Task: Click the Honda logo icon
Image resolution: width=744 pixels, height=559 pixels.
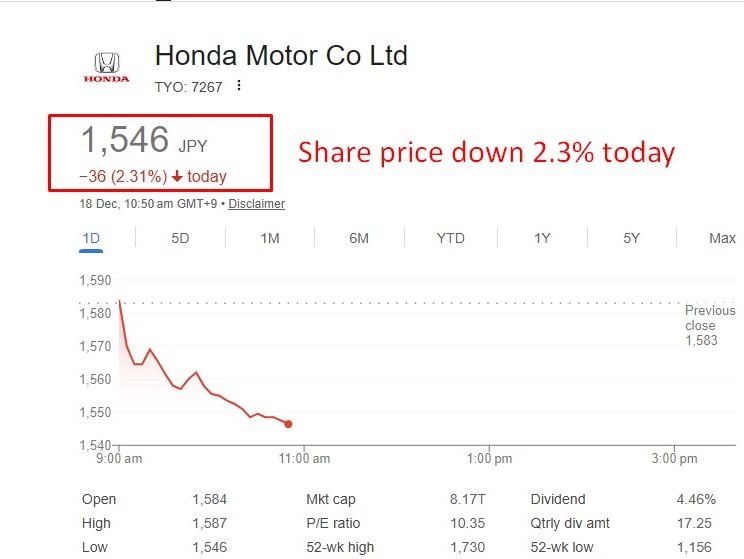Action: (x=105, y=66)
